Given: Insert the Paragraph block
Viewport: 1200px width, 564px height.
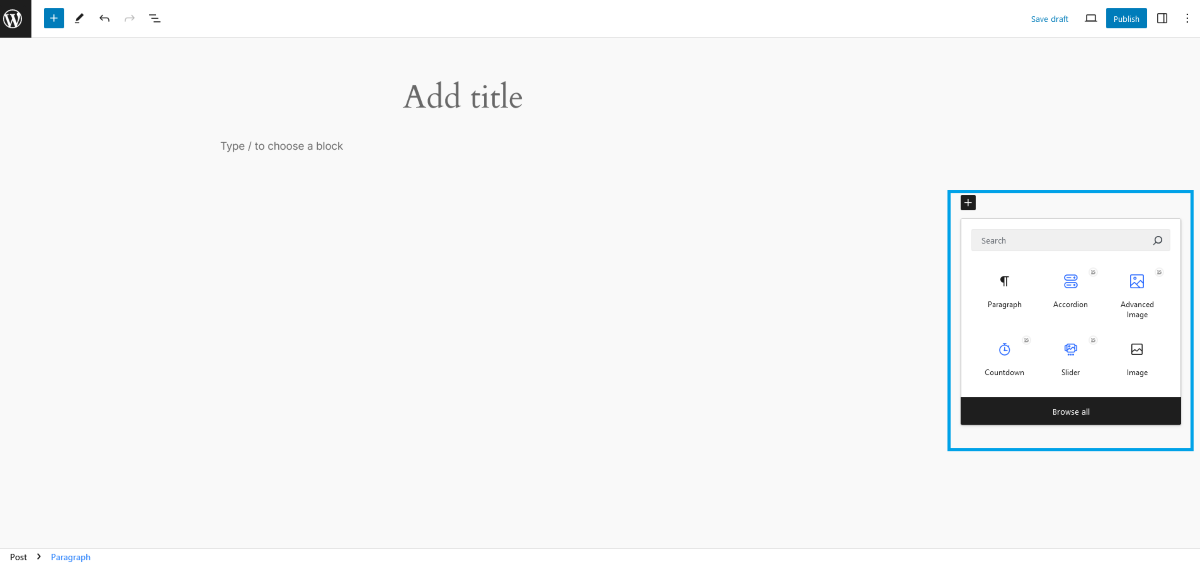Looking at the screenshot, I should [1004, 291].
